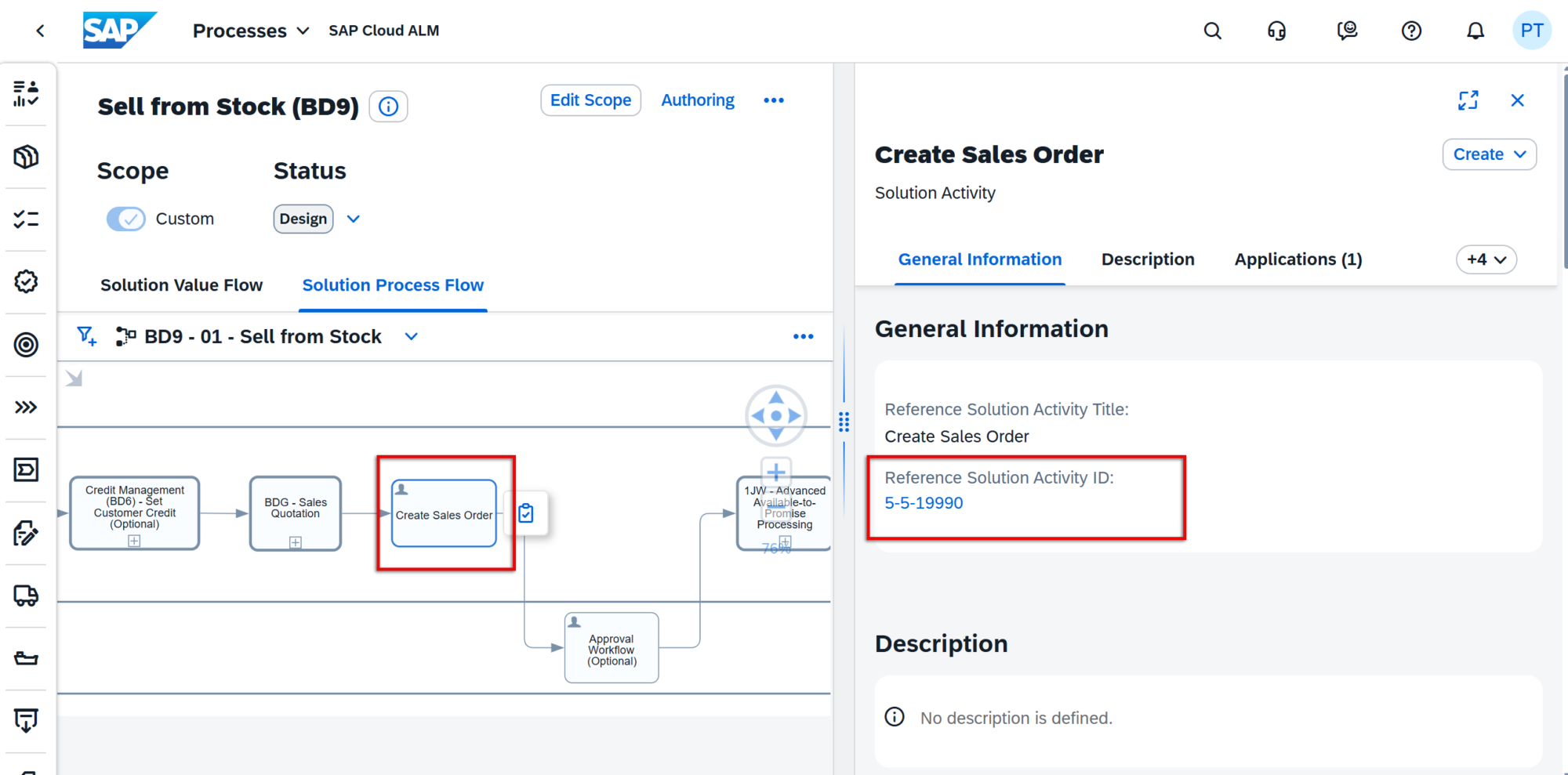Click the diagram pan navigation control
The image size is (1568, 775).
click(x=775, y=415)
